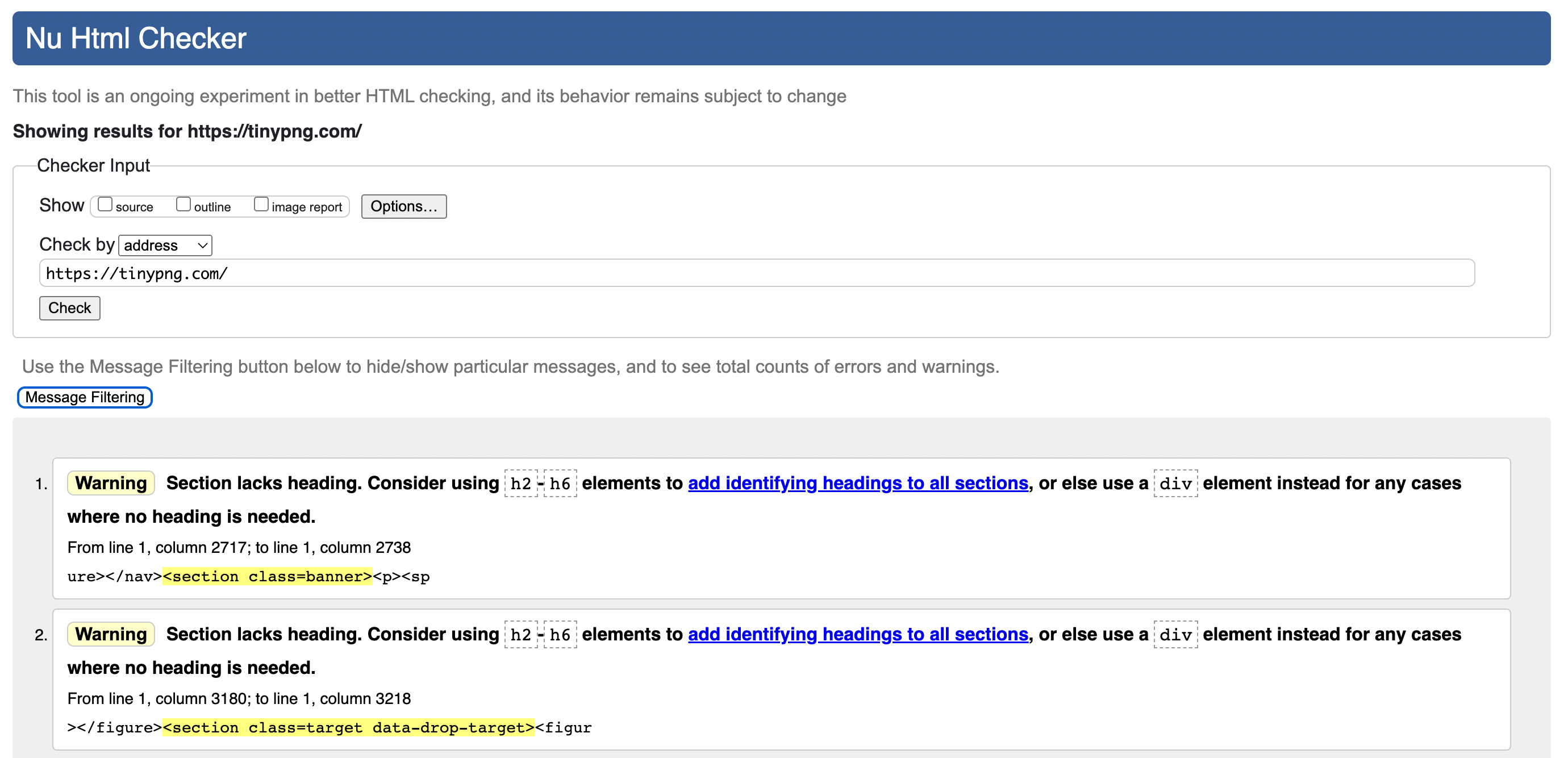Click highlighted 'section class=target data-drop-target' code

click(349, 727)
